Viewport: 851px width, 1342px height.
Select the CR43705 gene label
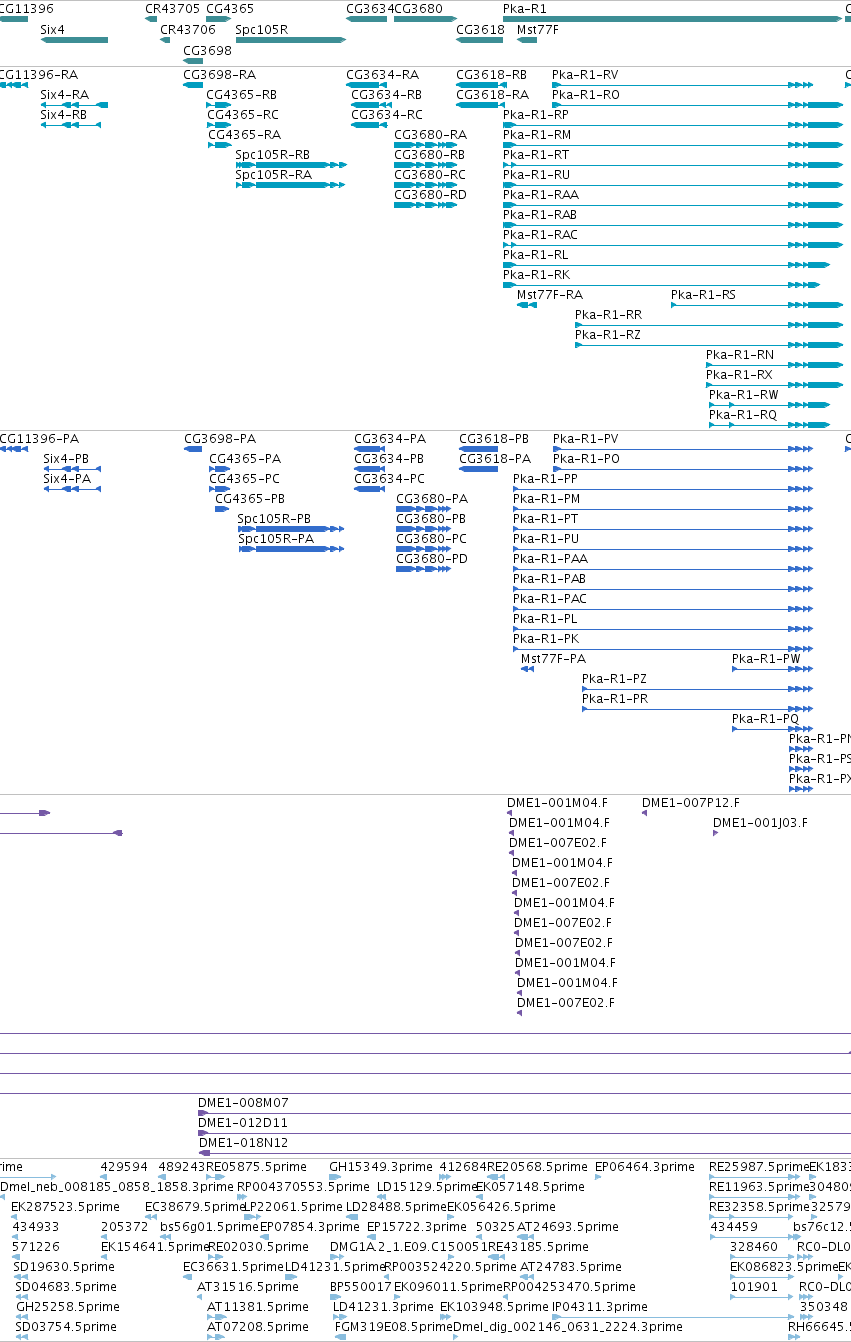click(172, 9)
